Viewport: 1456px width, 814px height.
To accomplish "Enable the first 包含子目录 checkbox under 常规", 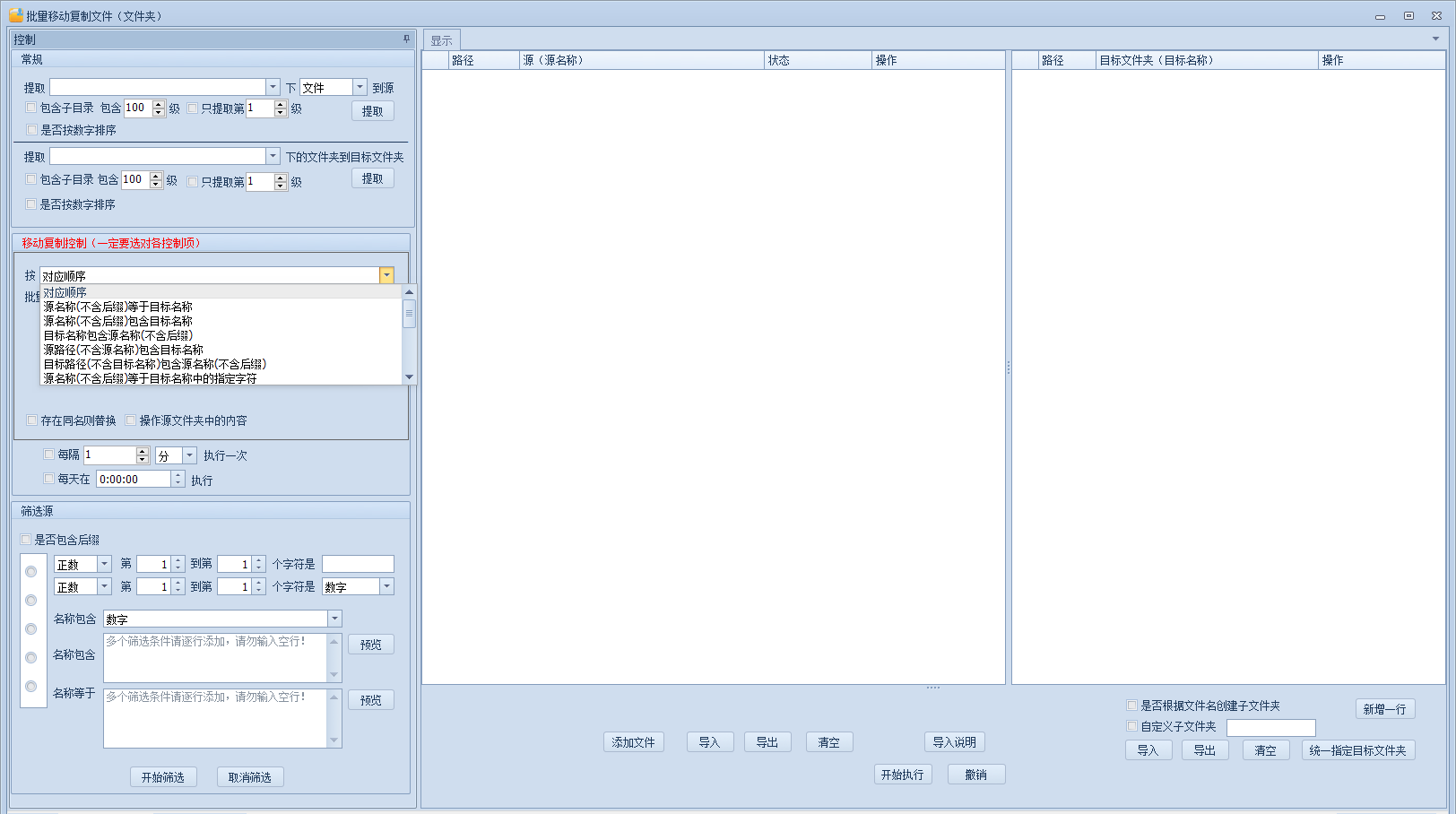I will (31, 108).
